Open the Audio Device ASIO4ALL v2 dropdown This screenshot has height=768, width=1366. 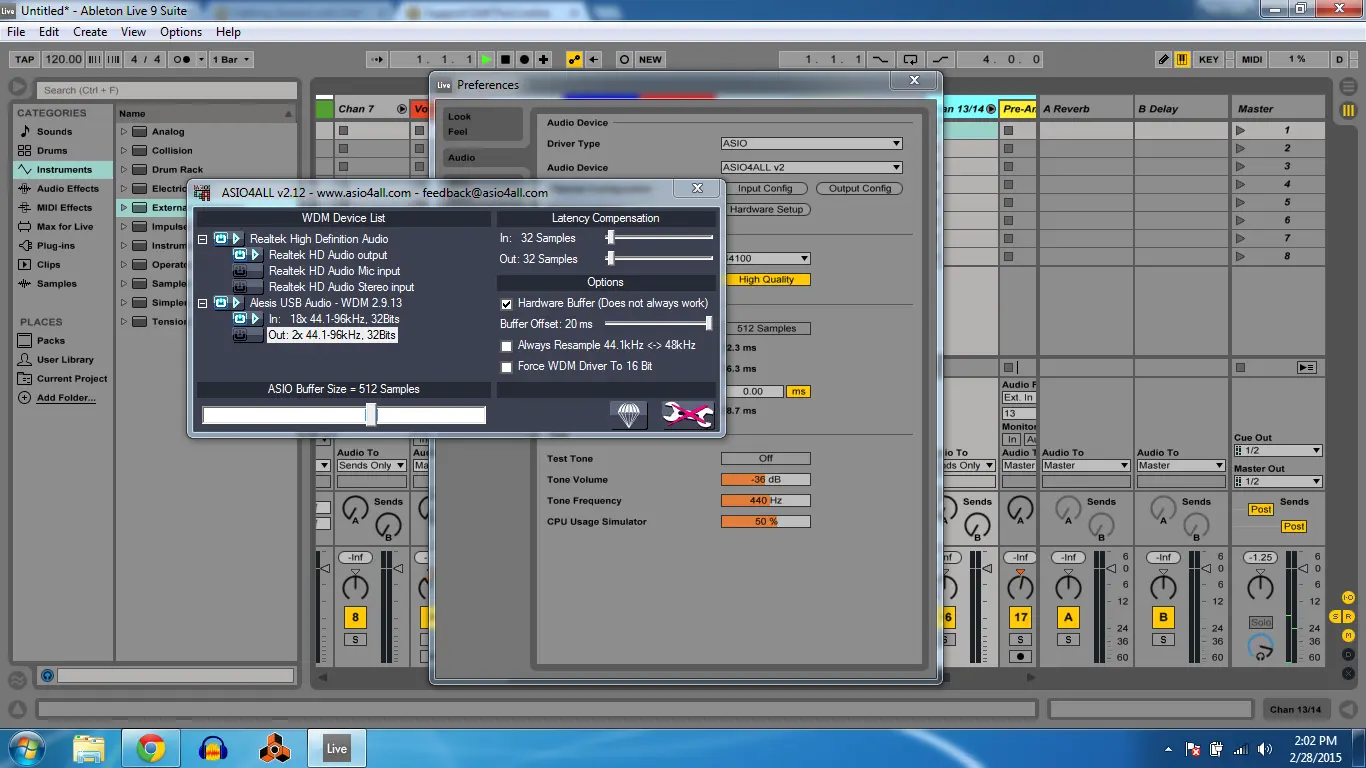click(812, 167)
